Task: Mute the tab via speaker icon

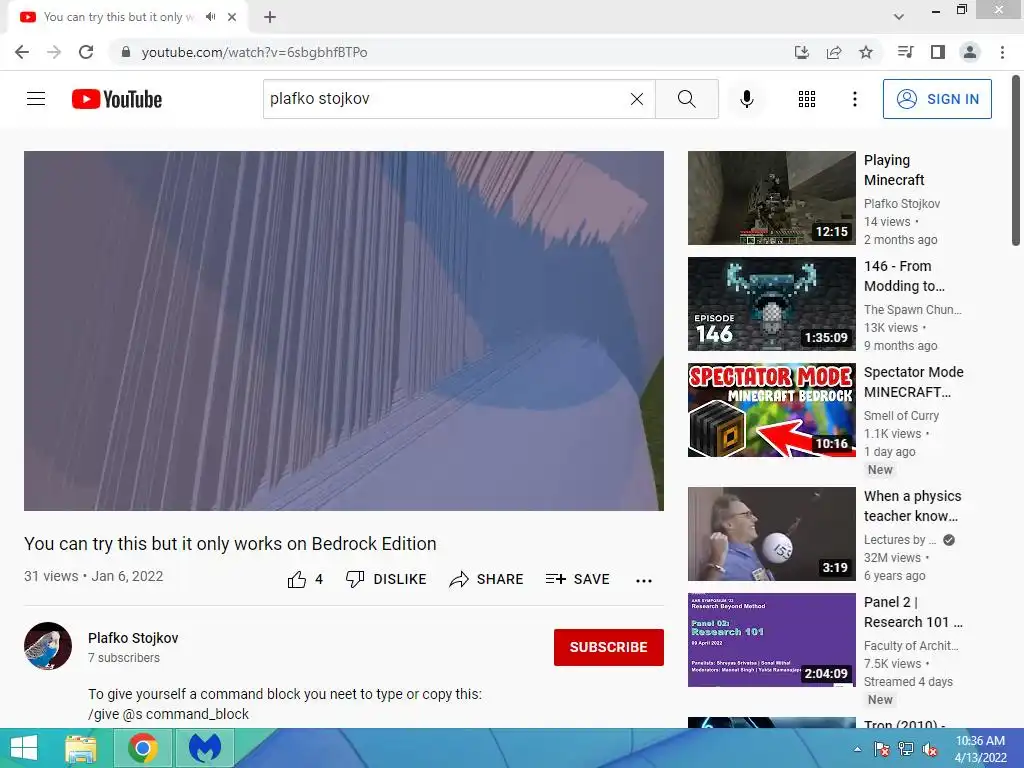Action: (x=210, y=17)
